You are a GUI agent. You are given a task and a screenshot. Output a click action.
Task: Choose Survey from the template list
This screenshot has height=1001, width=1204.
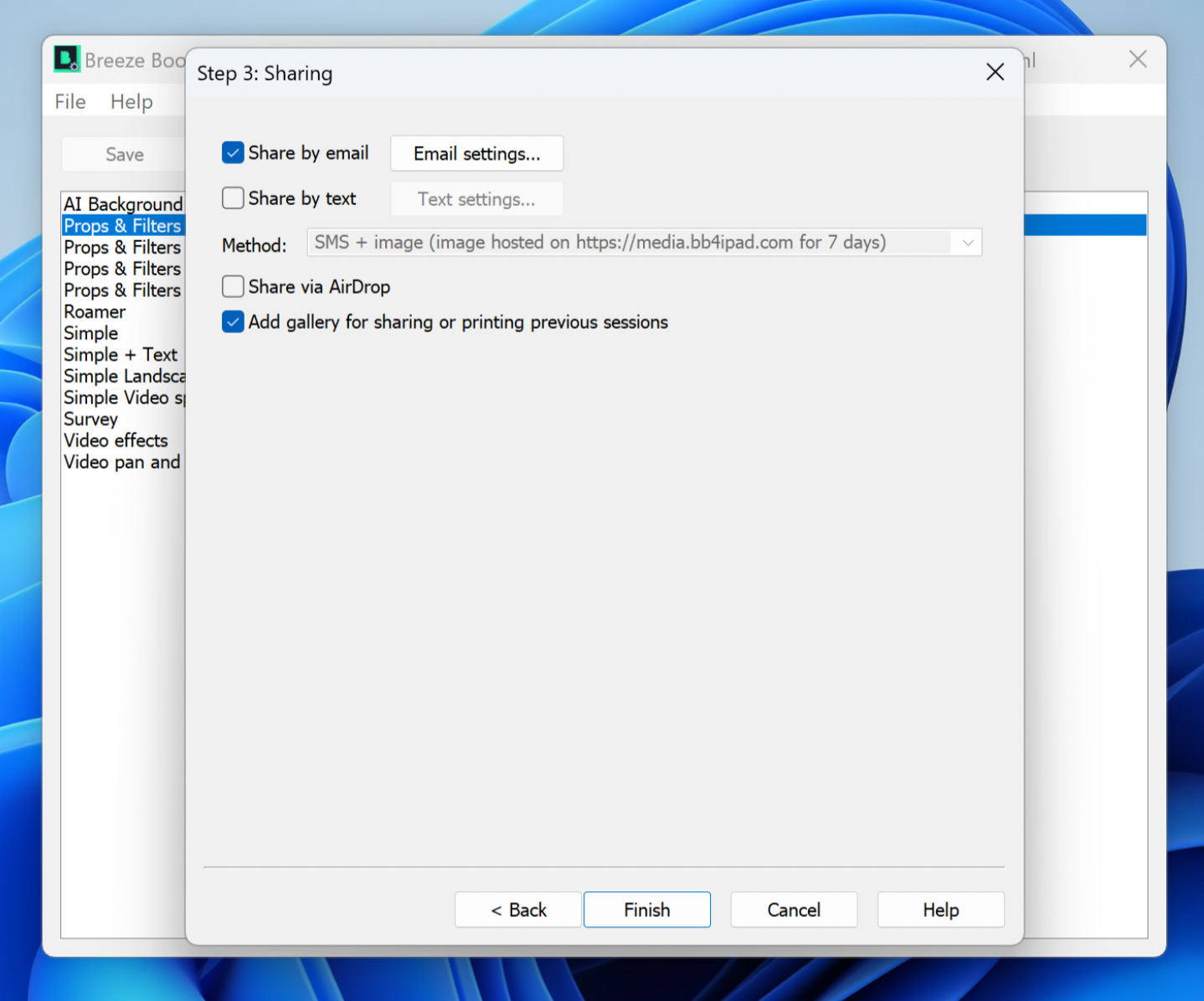click(90, 419)
